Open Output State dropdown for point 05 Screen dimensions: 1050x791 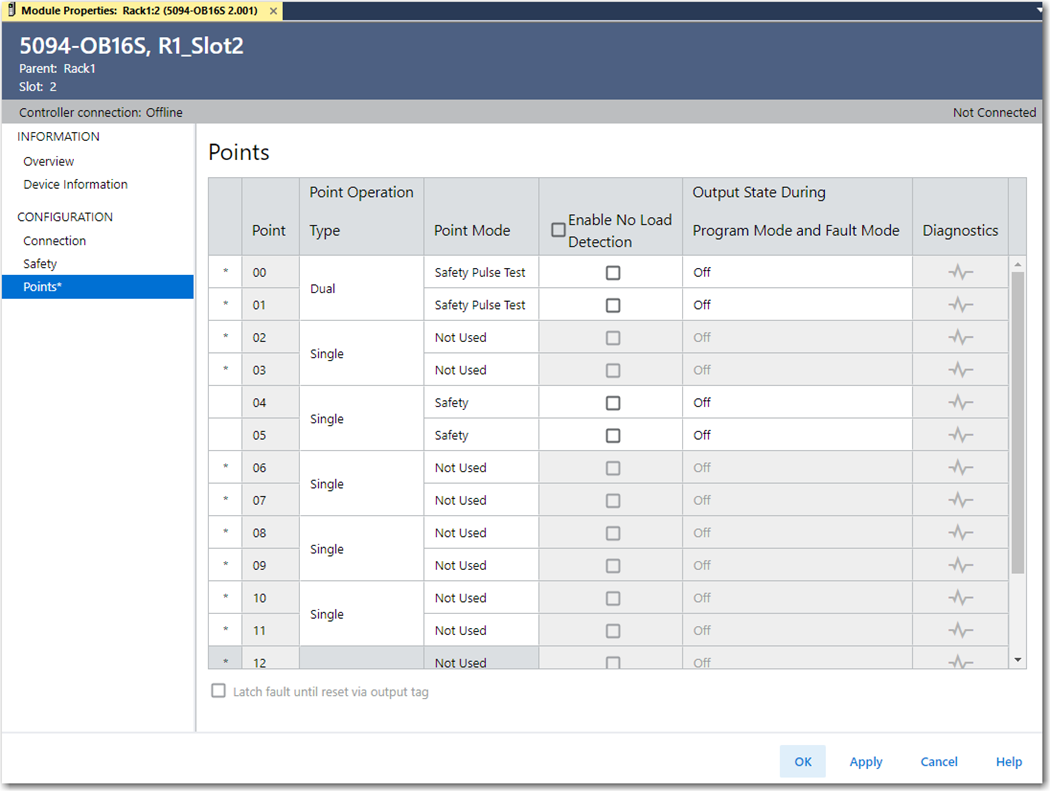800,435
